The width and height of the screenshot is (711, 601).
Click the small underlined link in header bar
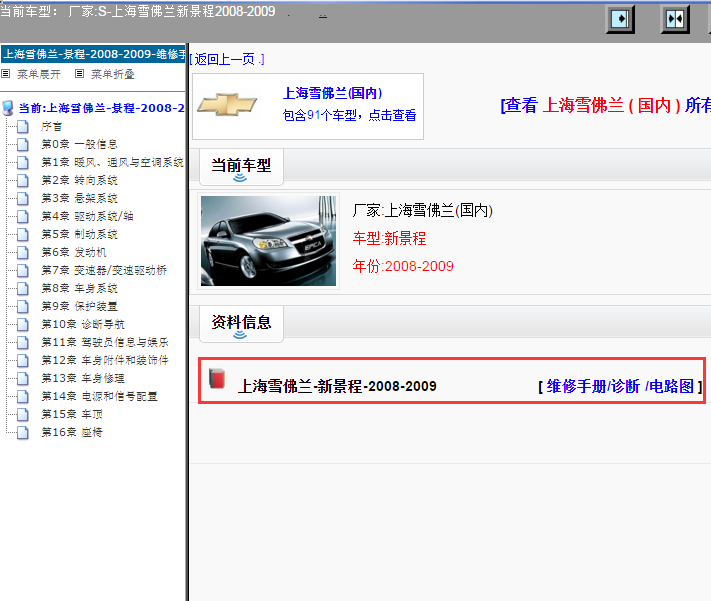click(x=323, y=16)
